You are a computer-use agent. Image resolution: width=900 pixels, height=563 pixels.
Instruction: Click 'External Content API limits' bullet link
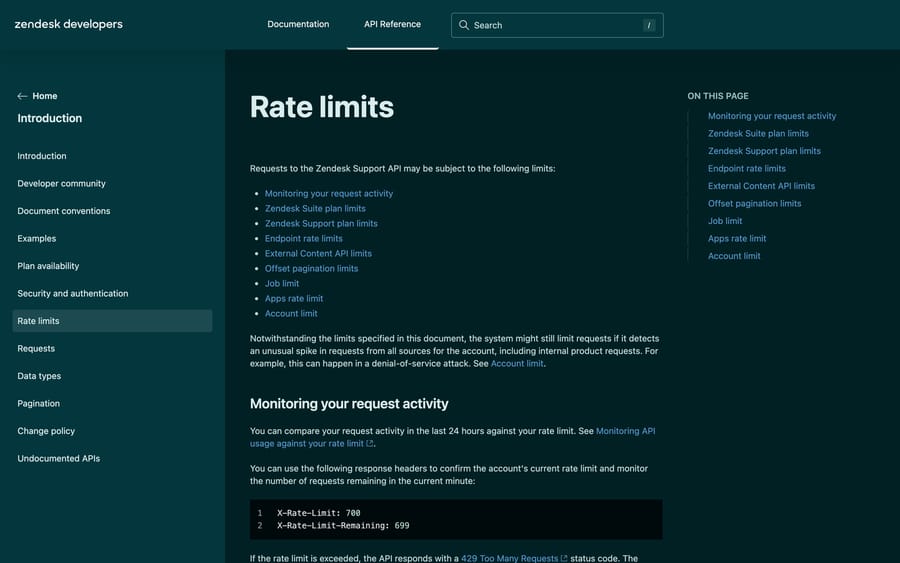click(319, 253)
